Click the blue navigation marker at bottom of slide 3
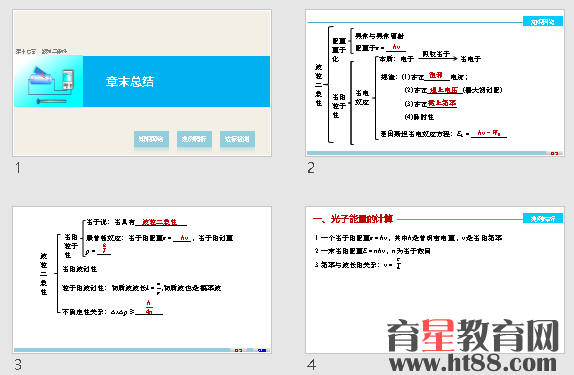Viewport: 574px width, 375px height. click(261, 350)
